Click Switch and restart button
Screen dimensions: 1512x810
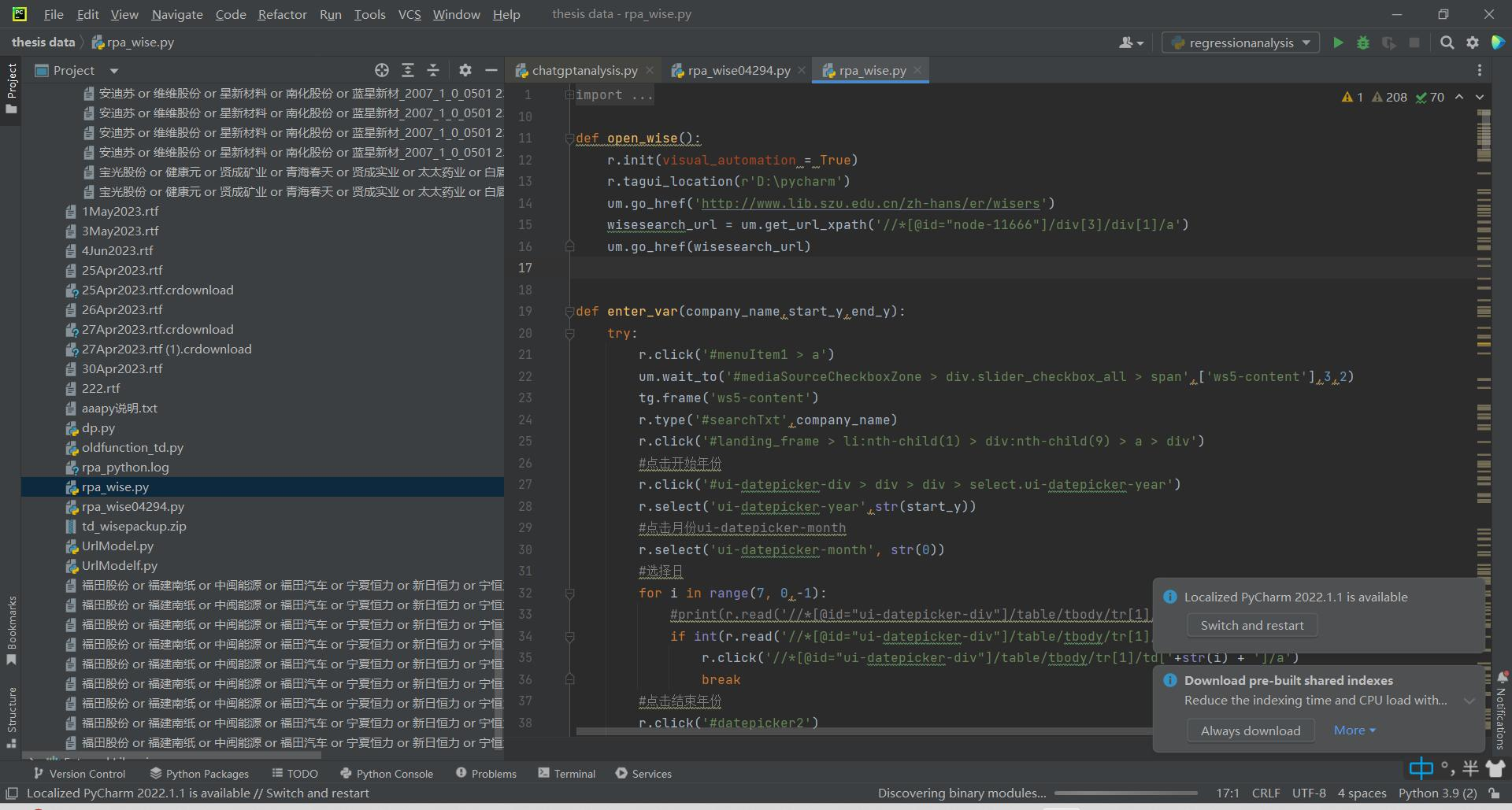[x=1252, y=625]
